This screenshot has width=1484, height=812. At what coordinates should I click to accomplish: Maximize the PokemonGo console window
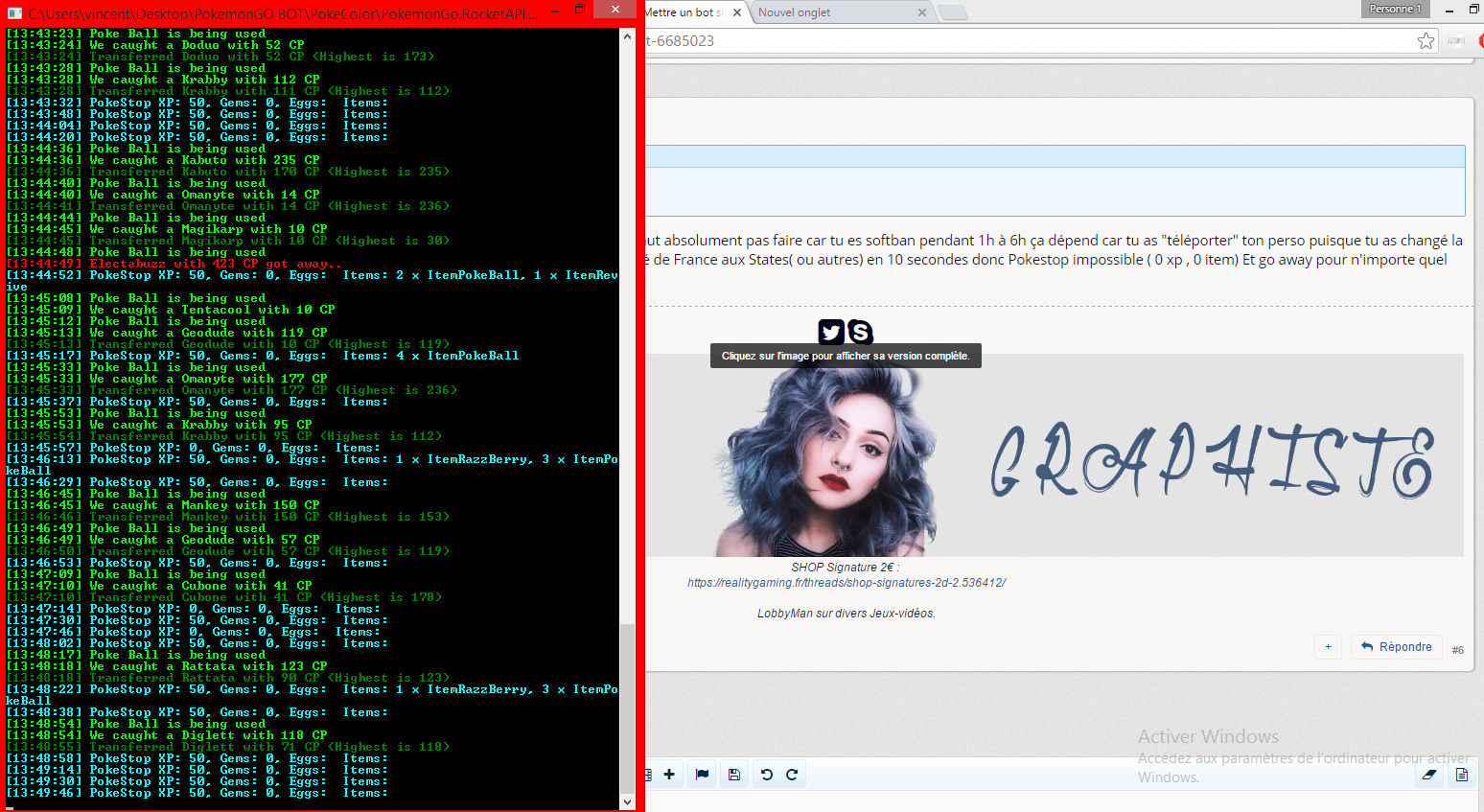point(579,10)
